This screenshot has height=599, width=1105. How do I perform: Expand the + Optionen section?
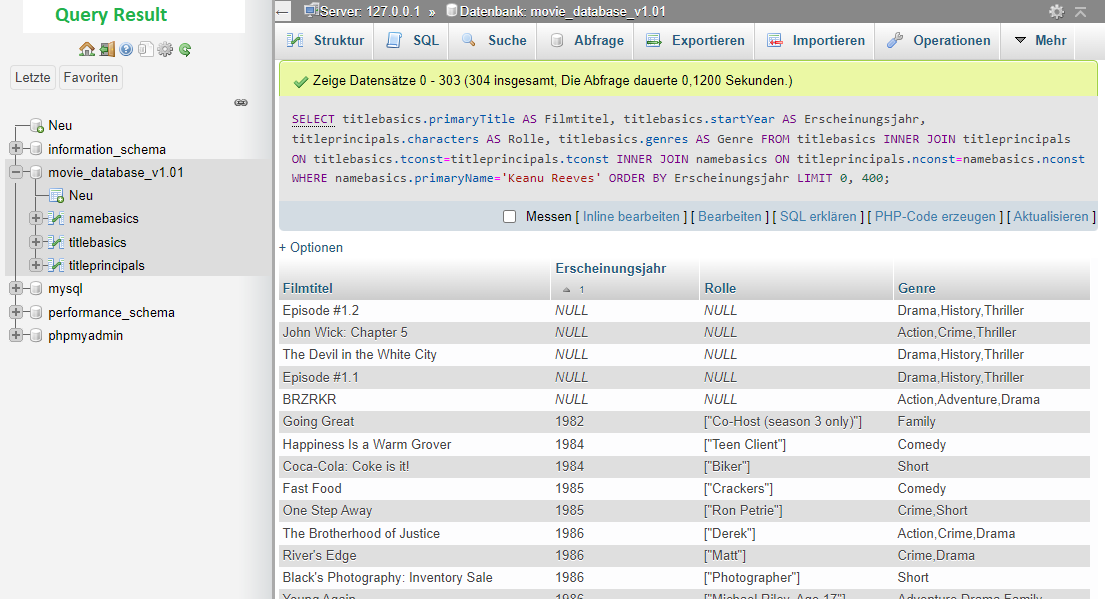(311, 247)
